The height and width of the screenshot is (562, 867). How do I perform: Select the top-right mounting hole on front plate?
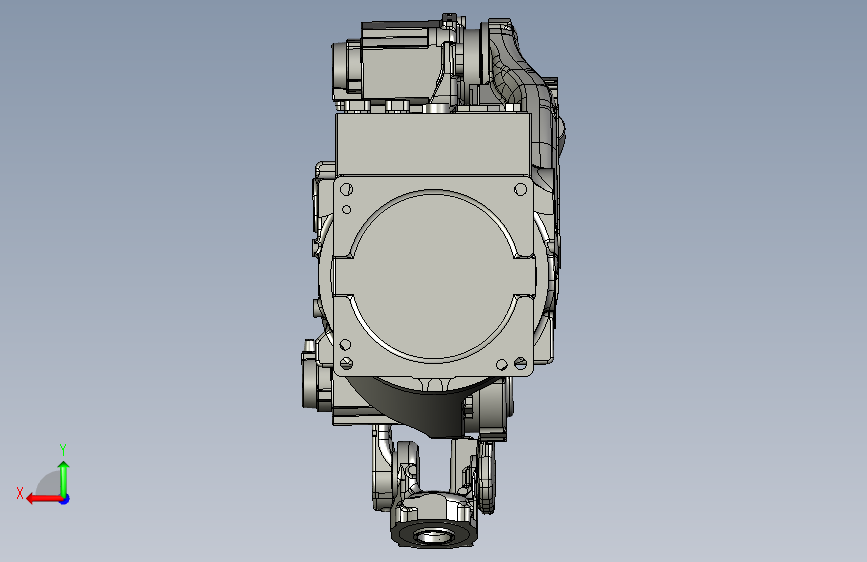tap(520, 190)
